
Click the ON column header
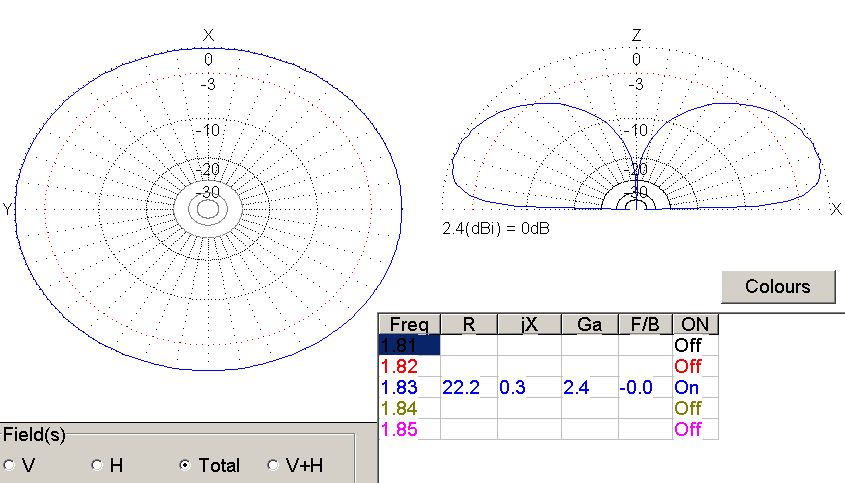click(695, 324)
